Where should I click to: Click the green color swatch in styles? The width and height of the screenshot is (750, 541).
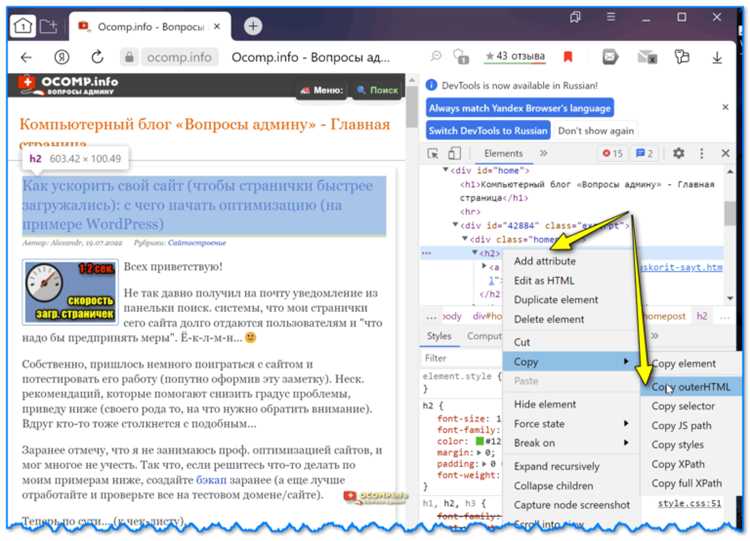480,441
